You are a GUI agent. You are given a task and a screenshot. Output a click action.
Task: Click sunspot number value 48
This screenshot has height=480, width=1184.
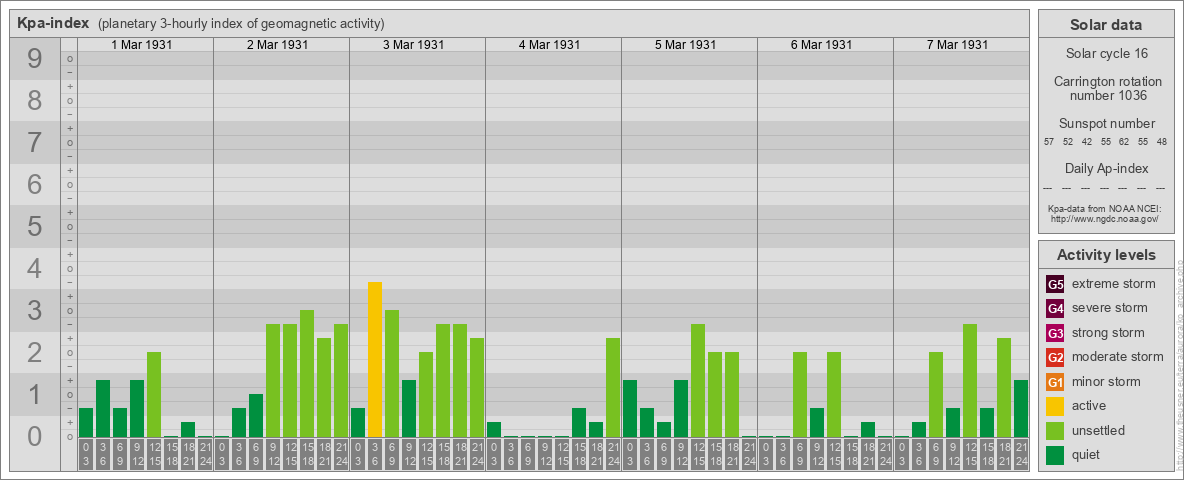(x=1162, y=141)
